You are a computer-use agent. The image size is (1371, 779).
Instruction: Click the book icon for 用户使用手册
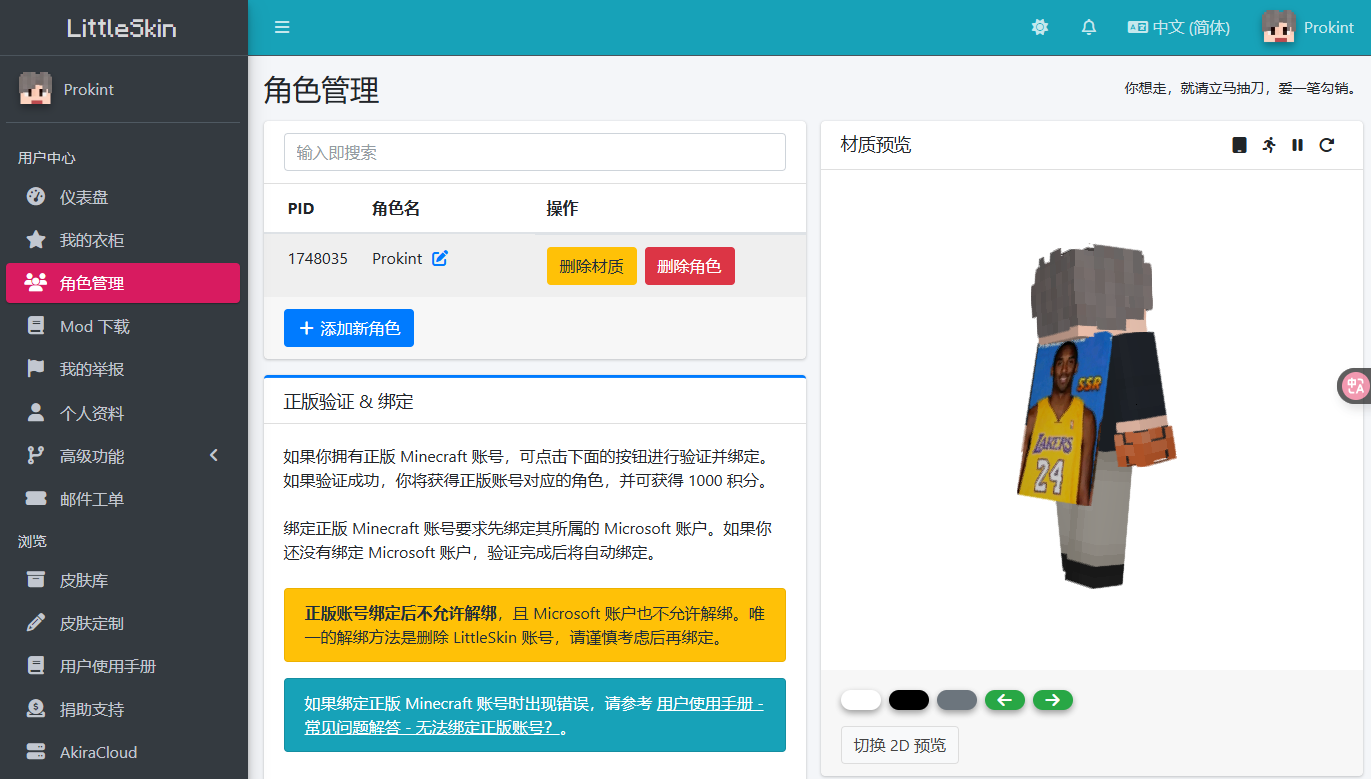pos(36,666)
